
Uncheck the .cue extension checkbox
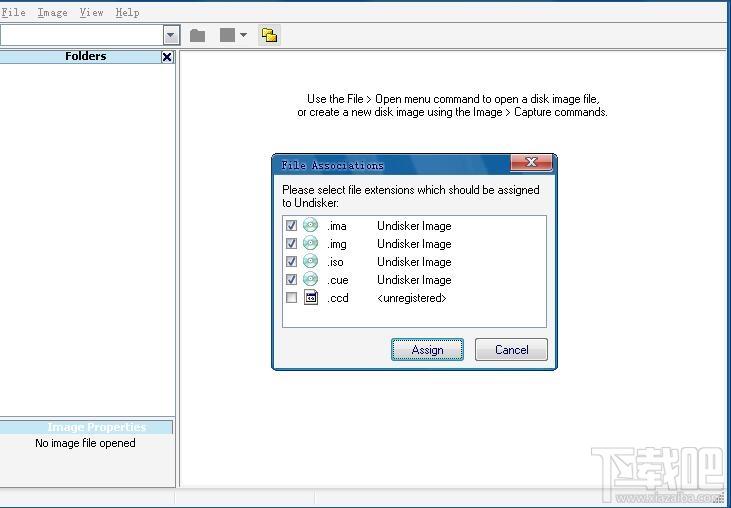(291, 280)
